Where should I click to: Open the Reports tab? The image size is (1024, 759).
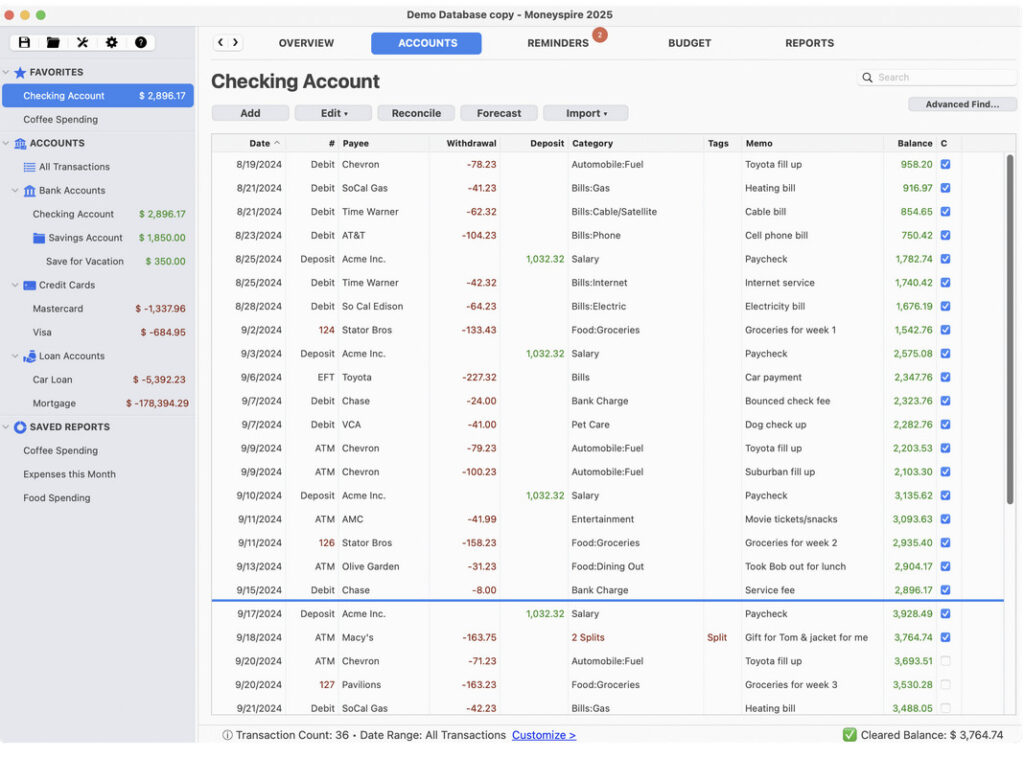(809, 43)
